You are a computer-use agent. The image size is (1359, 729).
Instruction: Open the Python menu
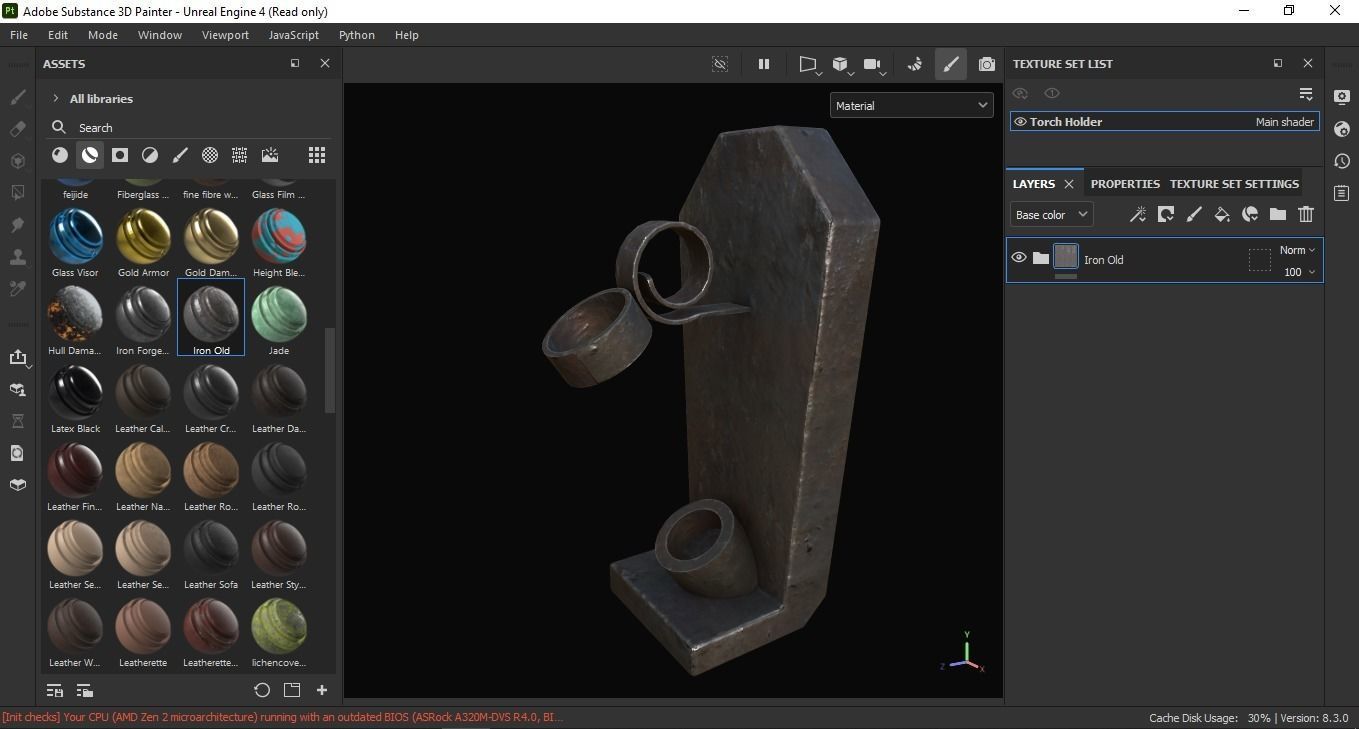(357, 35)
